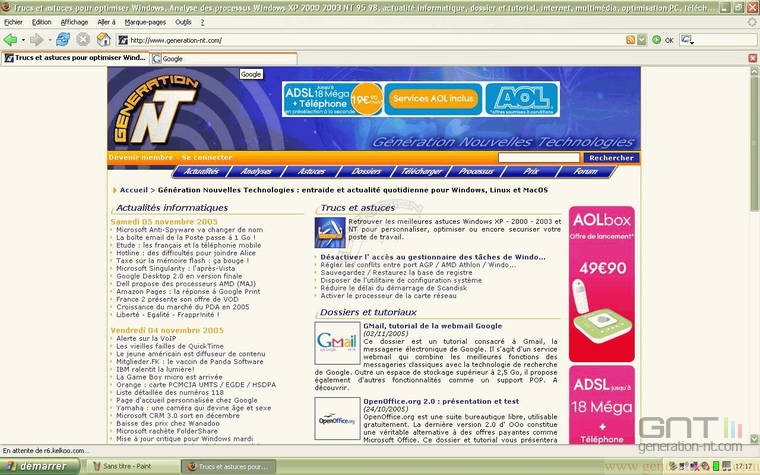Open the Astuces navigation tab
This screenshot has height=475, width=760.
(x=311, y=171)
